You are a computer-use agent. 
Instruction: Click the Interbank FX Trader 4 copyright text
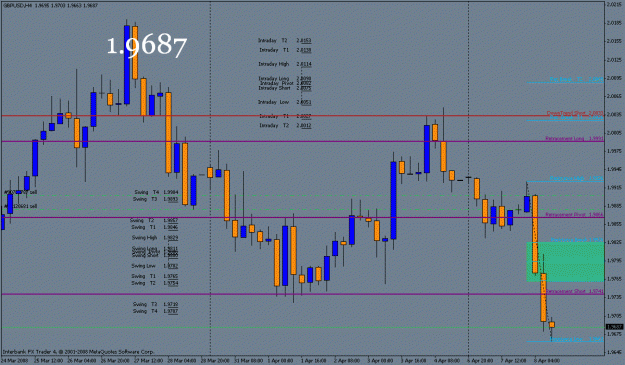pos(79,352)
